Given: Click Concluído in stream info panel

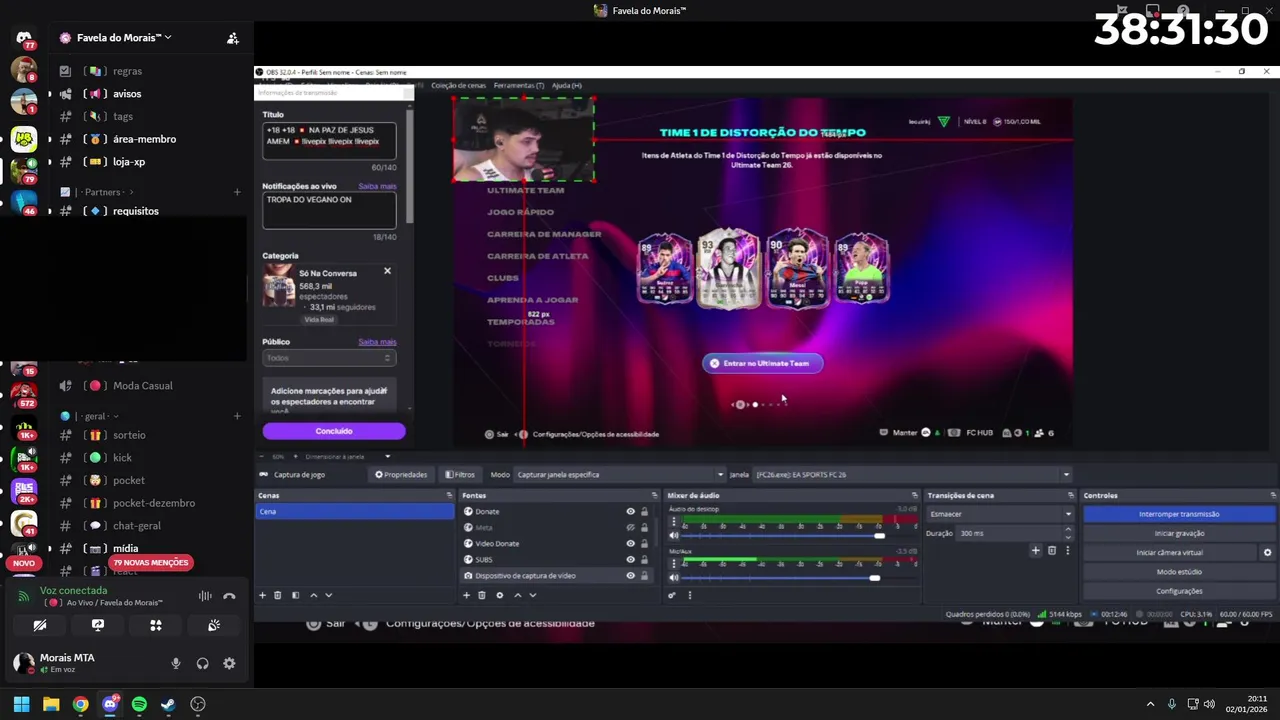Looking at the screenshot, I should click(x=334, y=431).
